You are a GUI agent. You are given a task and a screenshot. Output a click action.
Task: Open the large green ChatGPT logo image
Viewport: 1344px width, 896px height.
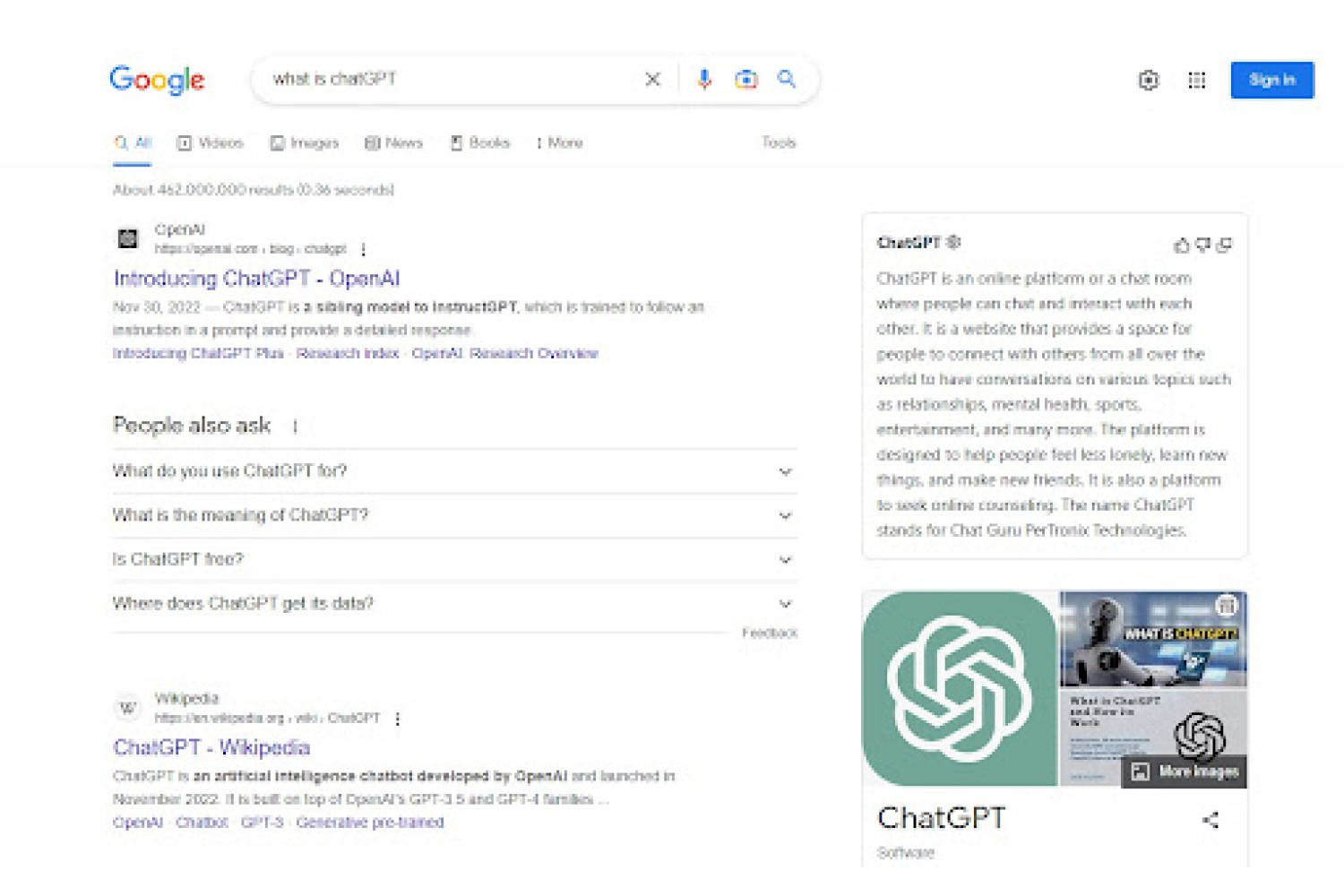[x=959, y=688]
